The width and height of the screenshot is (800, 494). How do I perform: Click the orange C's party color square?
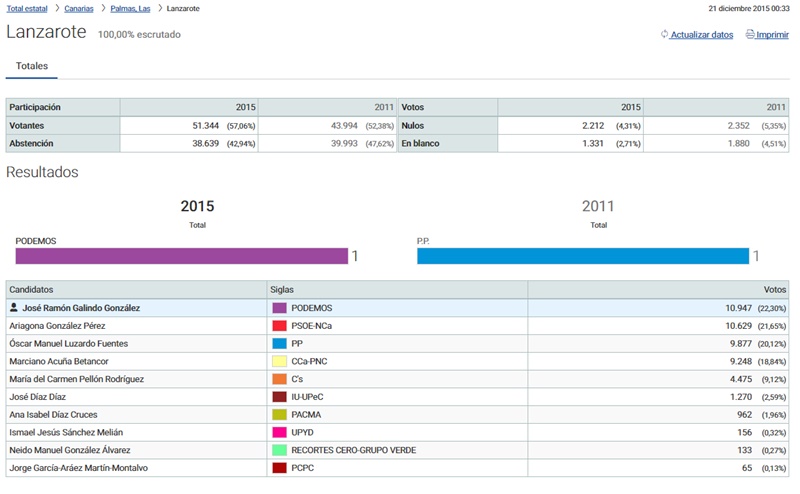[280, 379]
